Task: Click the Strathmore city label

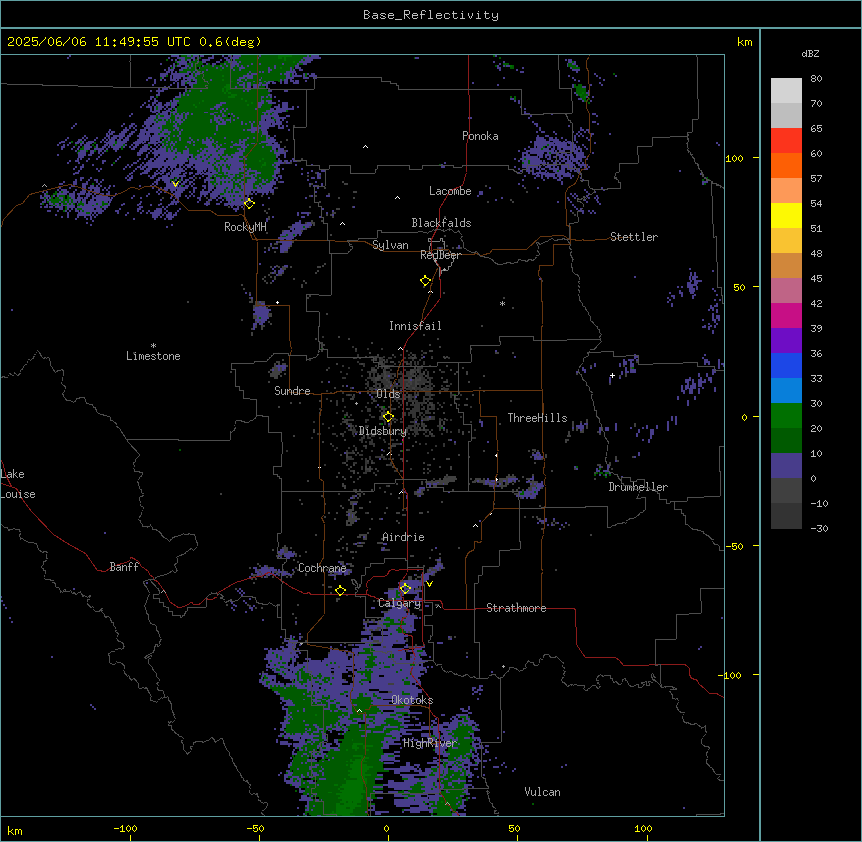Action: coord(516,608)
